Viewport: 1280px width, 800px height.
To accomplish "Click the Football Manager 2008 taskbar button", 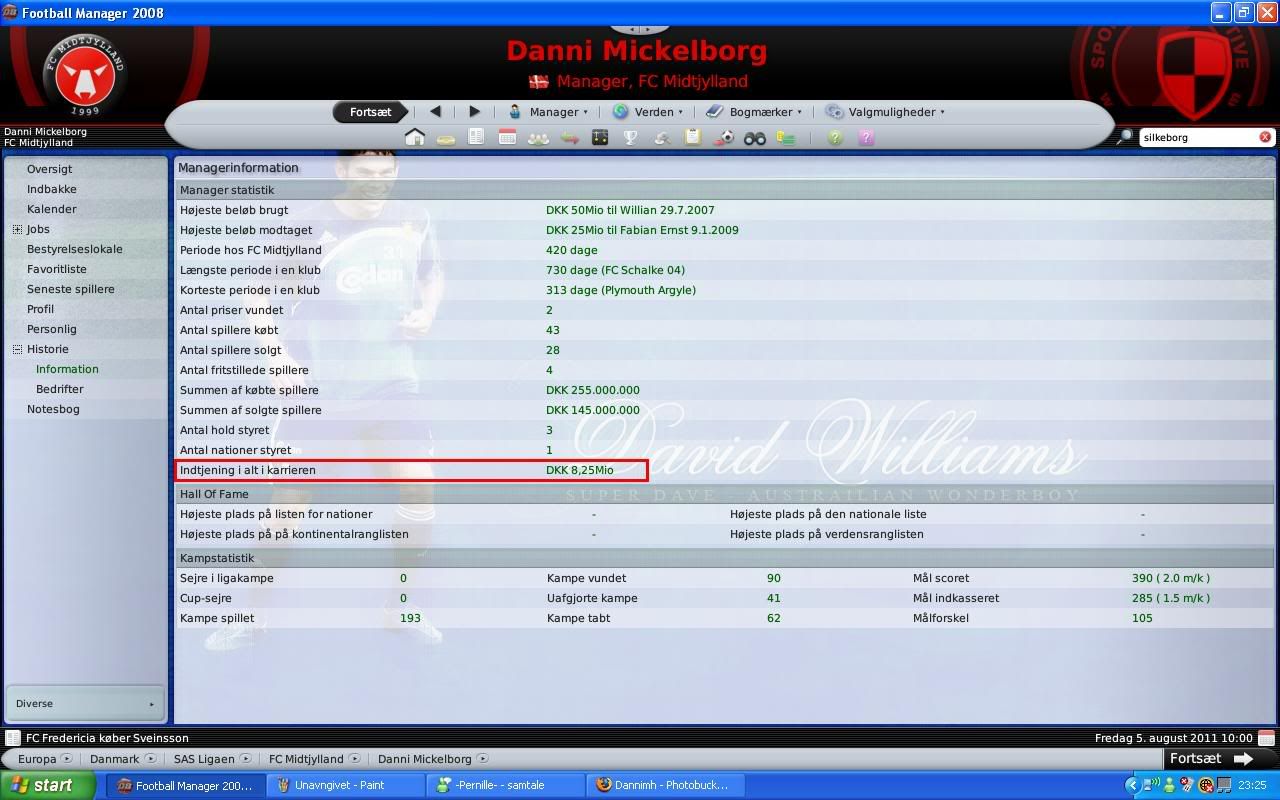I will tap(186, 785).
